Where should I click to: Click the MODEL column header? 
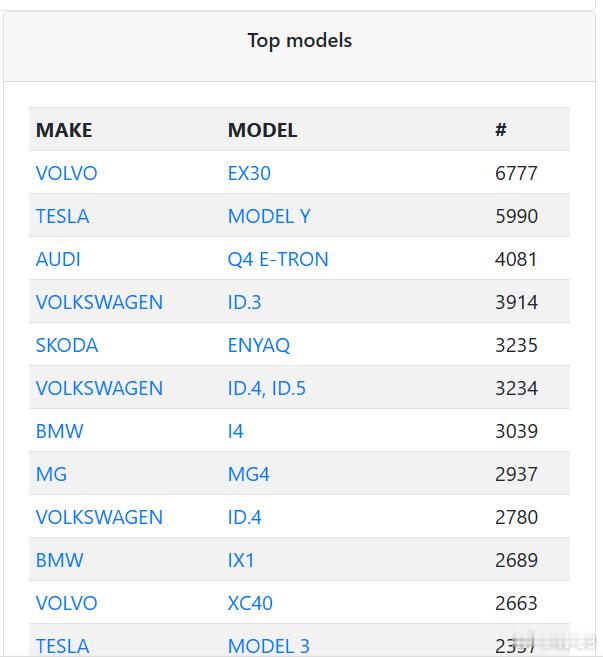(262, 130)
